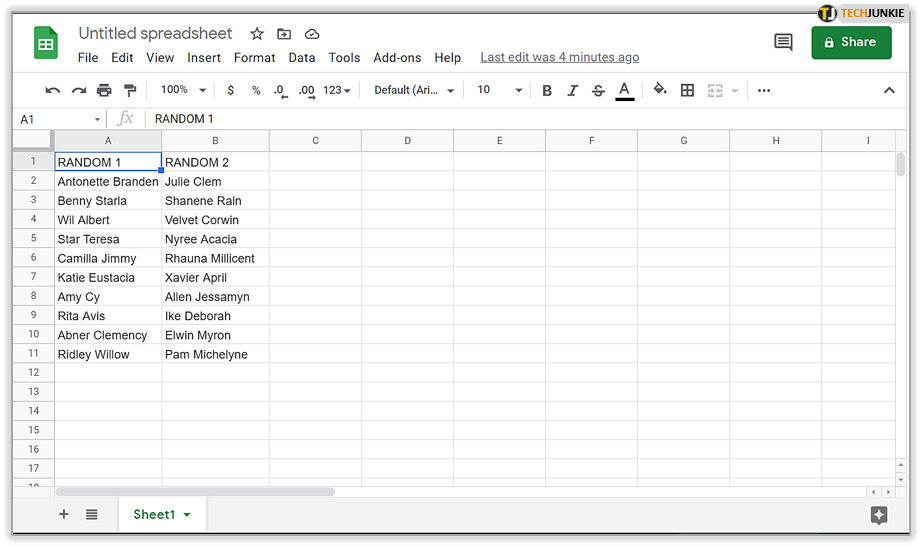Open the Fill color paint bucket
Viewport: 922px width, 547px height.
[660, 90]
